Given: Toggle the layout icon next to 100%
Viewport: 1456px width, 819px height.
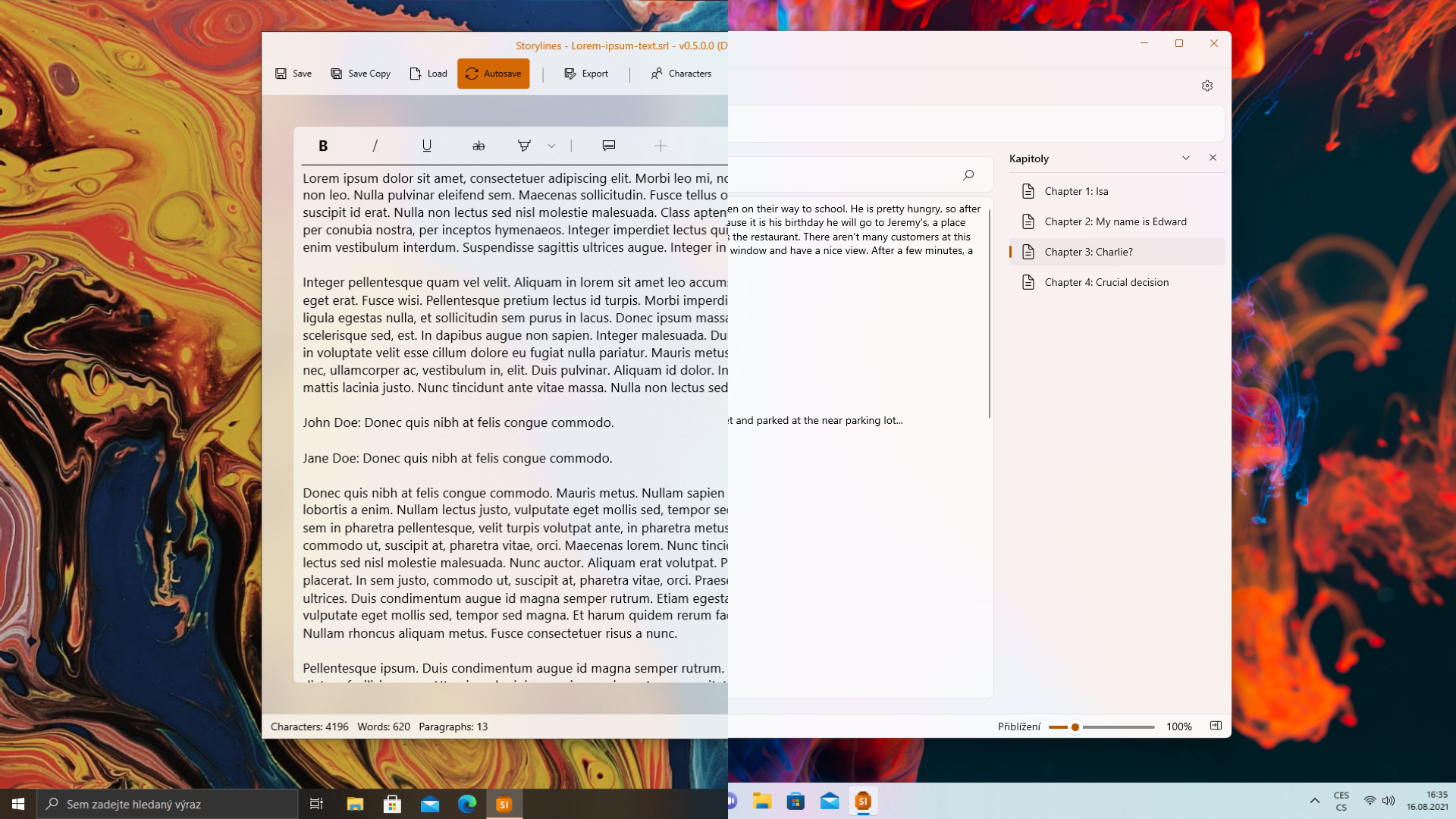Looking at the screenshot, I should pos(1216,726).
